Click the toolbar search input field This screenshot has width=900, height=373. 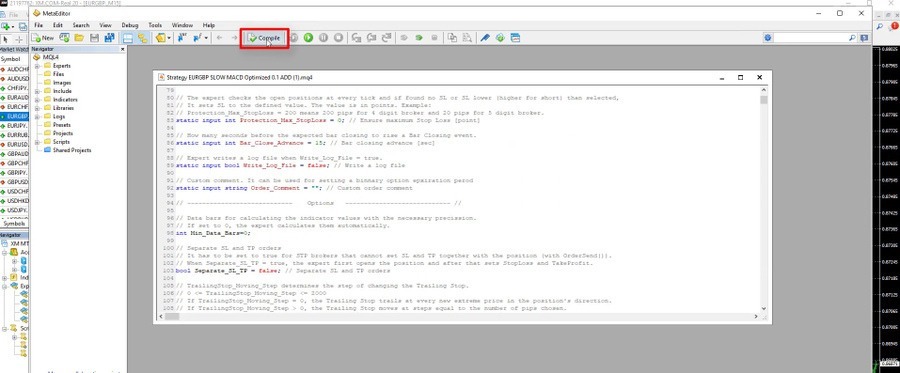pyautogui.click(x=810, y=38)
